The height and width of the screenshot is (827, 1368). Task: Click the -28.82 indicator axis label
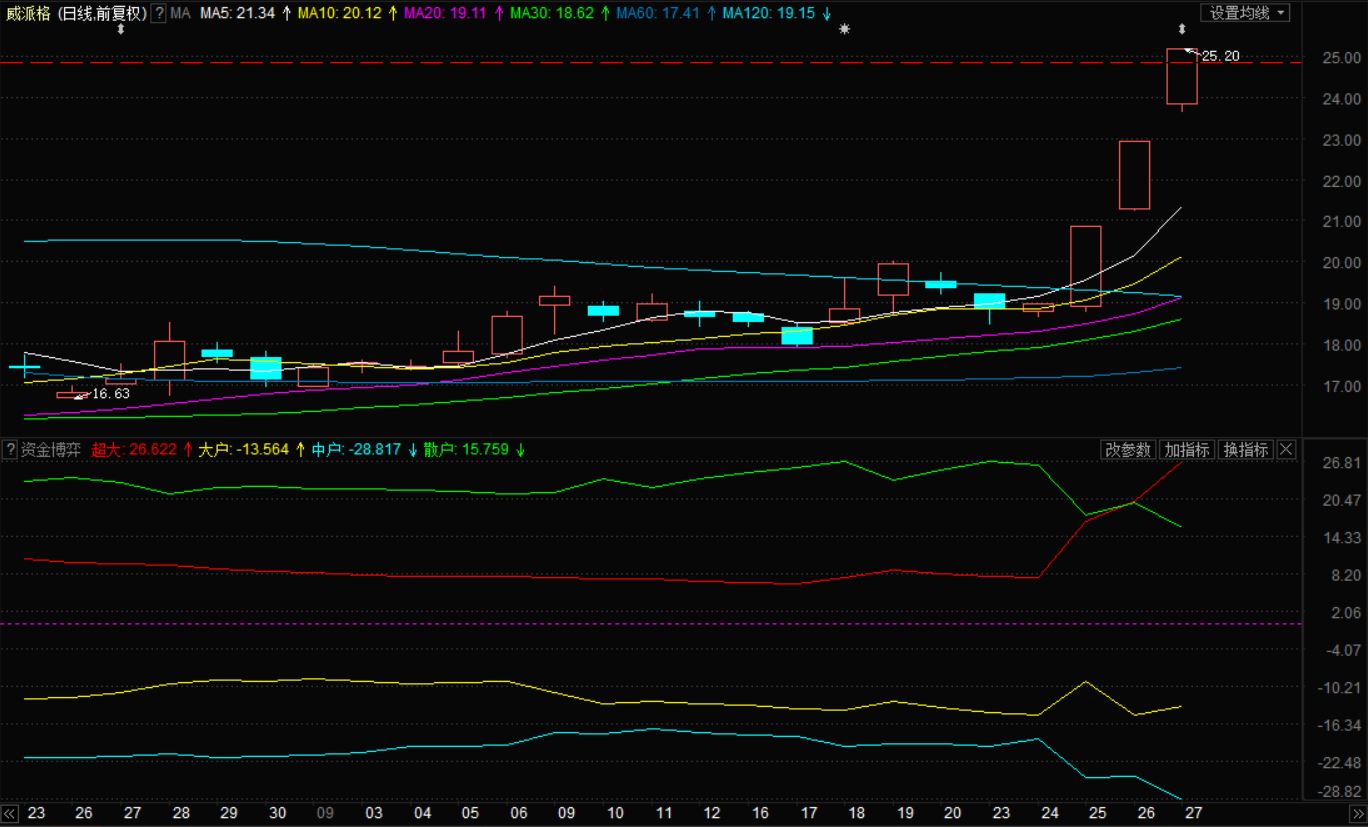pos(1339,792)
